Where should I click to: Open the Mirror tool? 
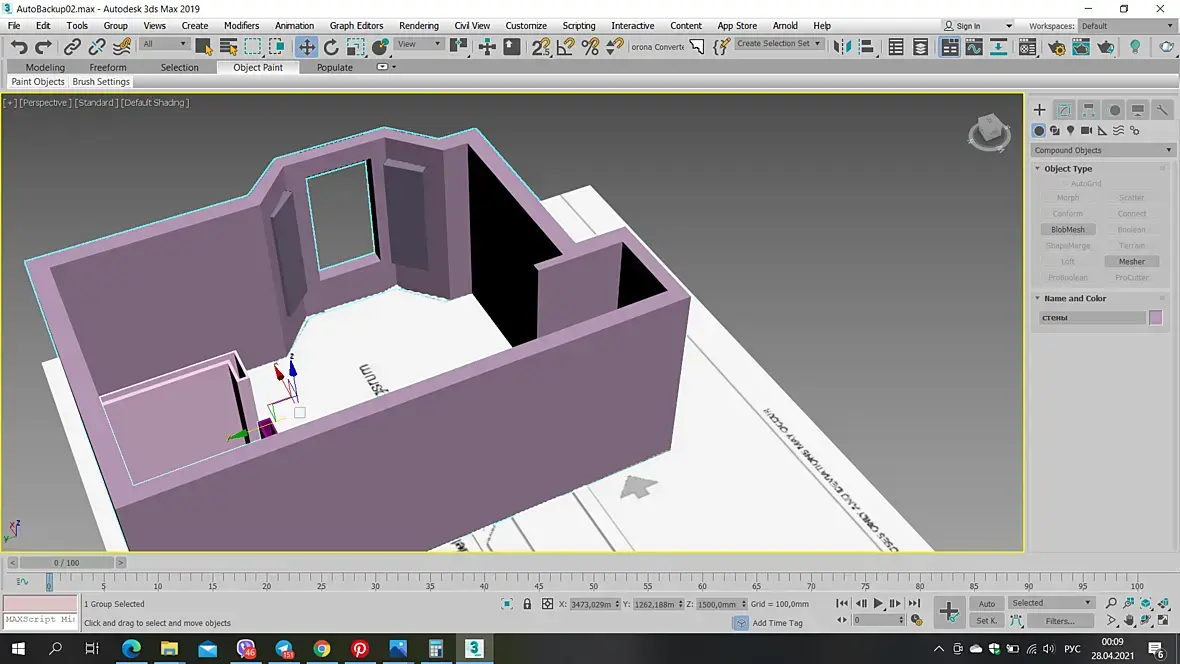843,47
